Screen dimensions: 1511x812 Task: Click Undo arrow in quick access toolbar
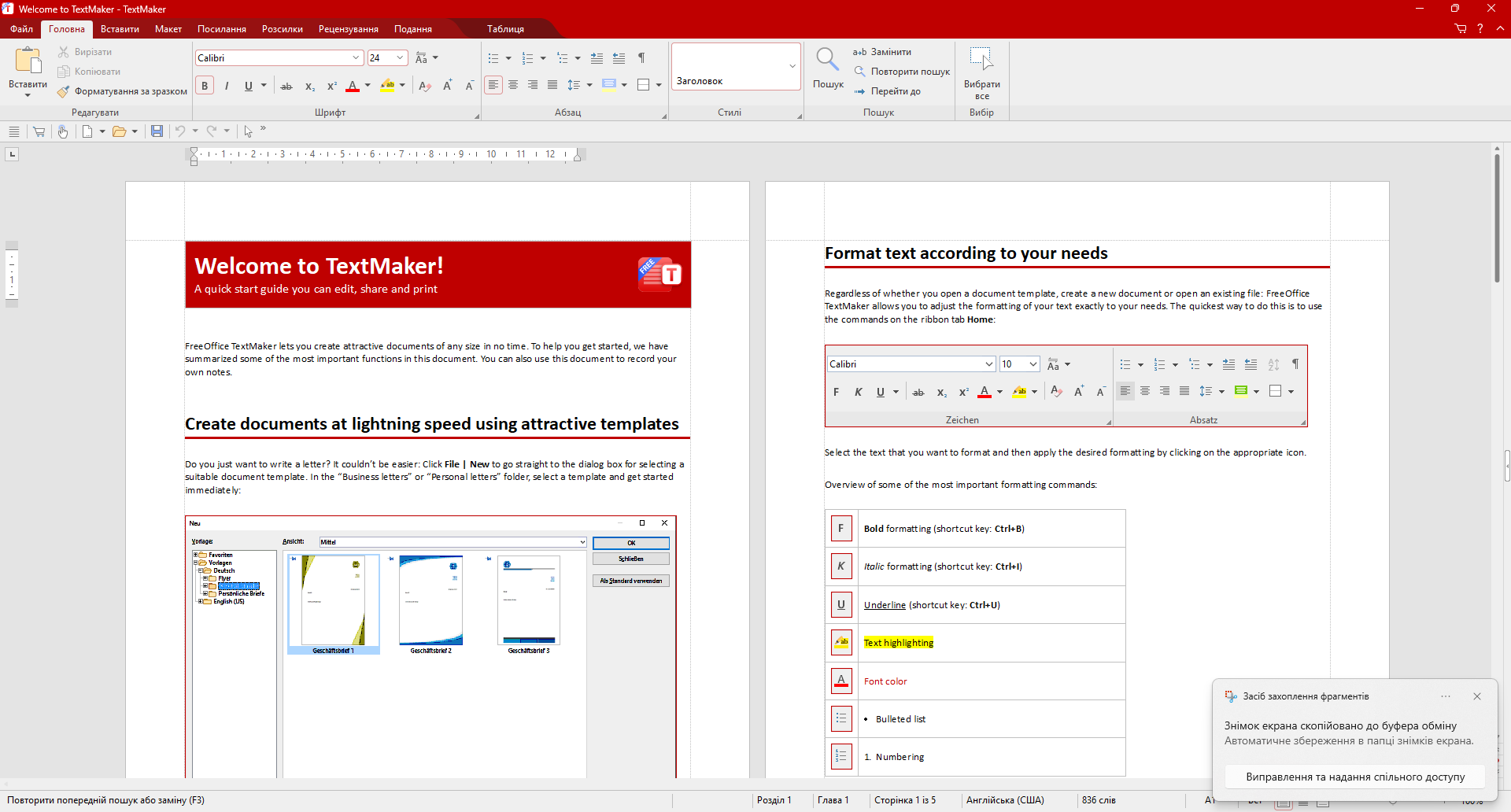[x=180, y=131]
